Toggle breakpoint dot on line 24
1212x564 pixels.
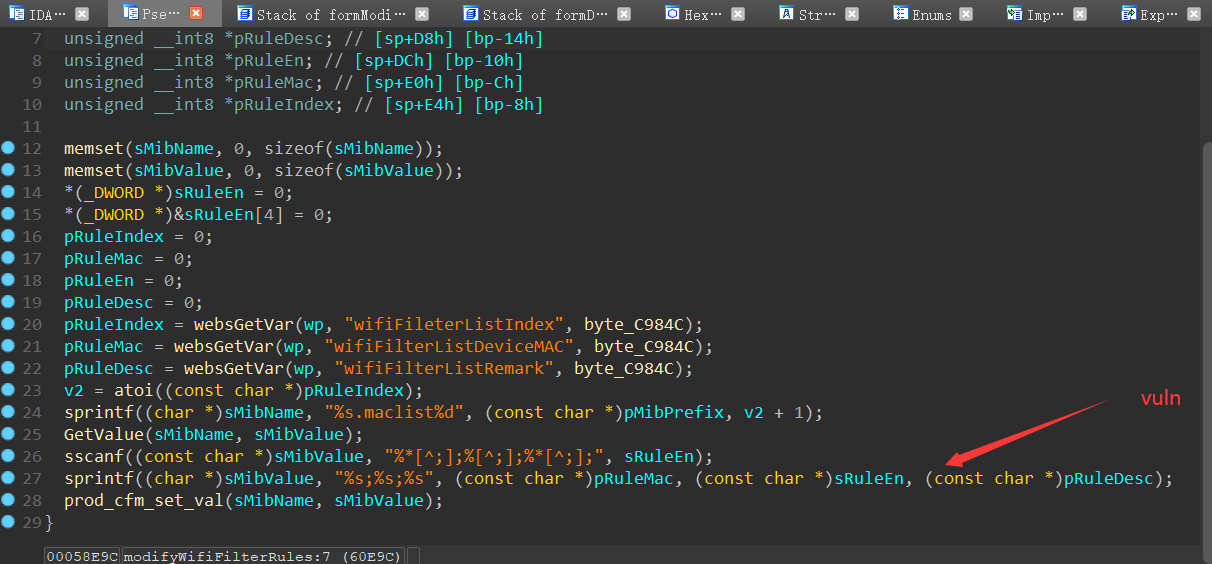[8, 412]
